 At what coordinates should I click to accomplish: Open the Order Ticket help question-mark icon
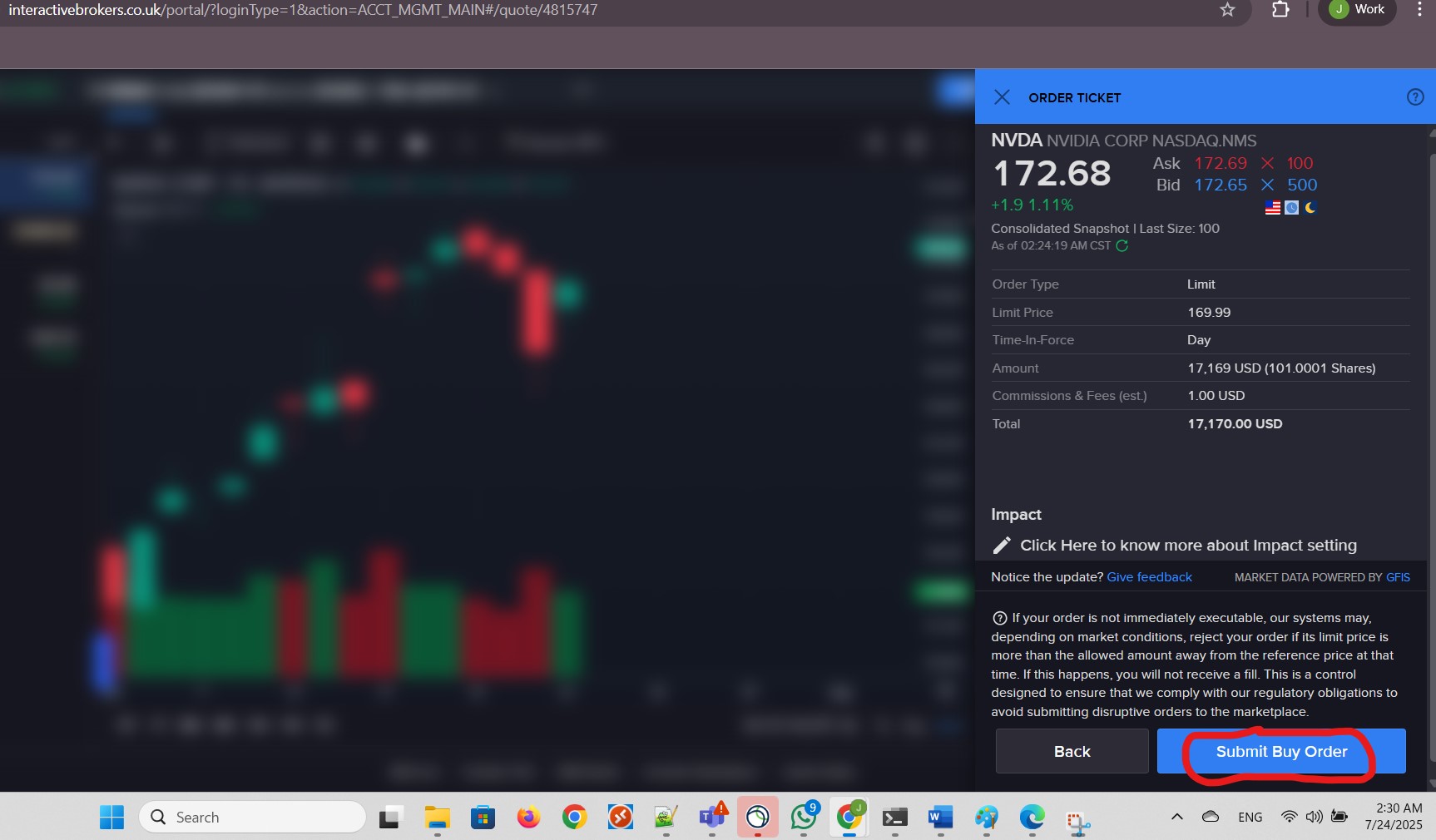click(1414, 97)
